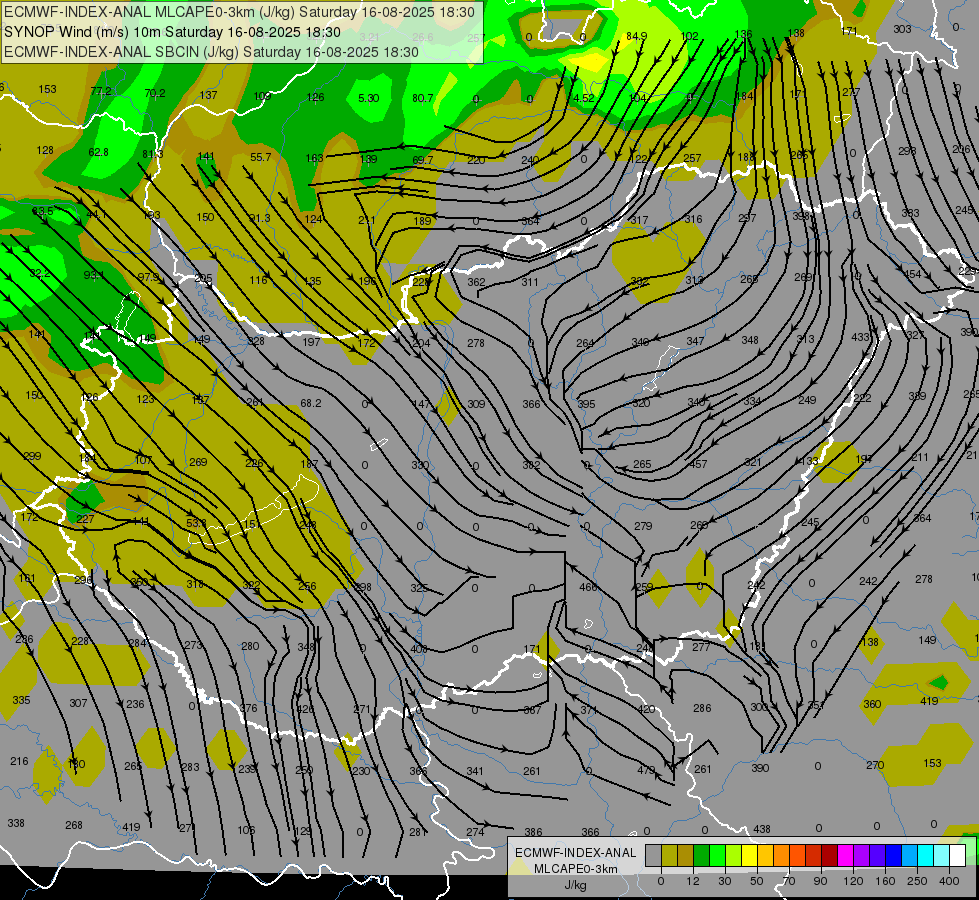Click the map value '70.2'
Screen dimensions: 979x900
pyautogui.click(x=155, y=93)
